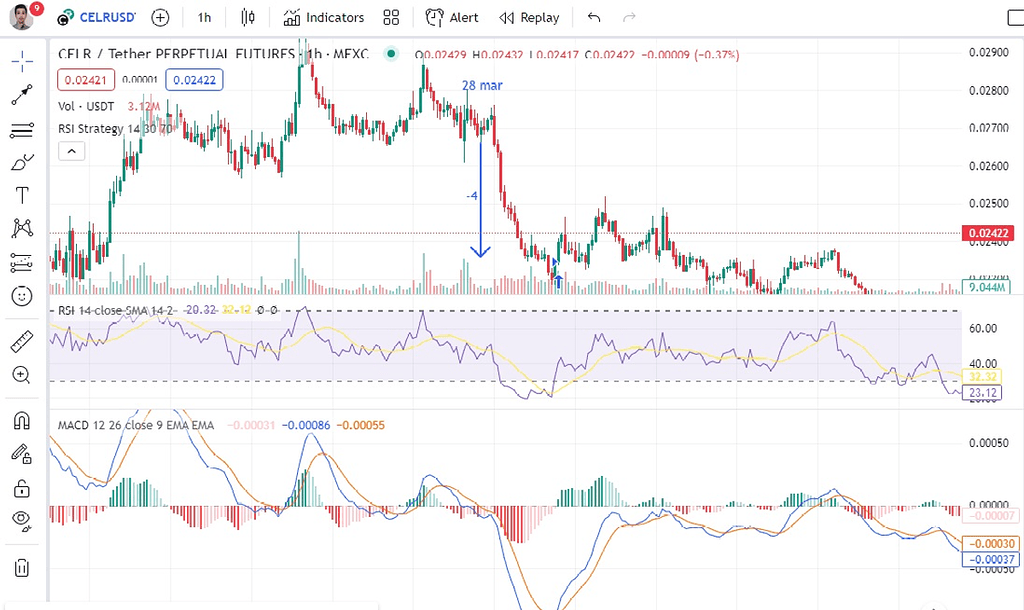Viewport: 1024px width, 610px height.
Task: Click the zoom in magnifier tool
Action: tap(22, 375)
